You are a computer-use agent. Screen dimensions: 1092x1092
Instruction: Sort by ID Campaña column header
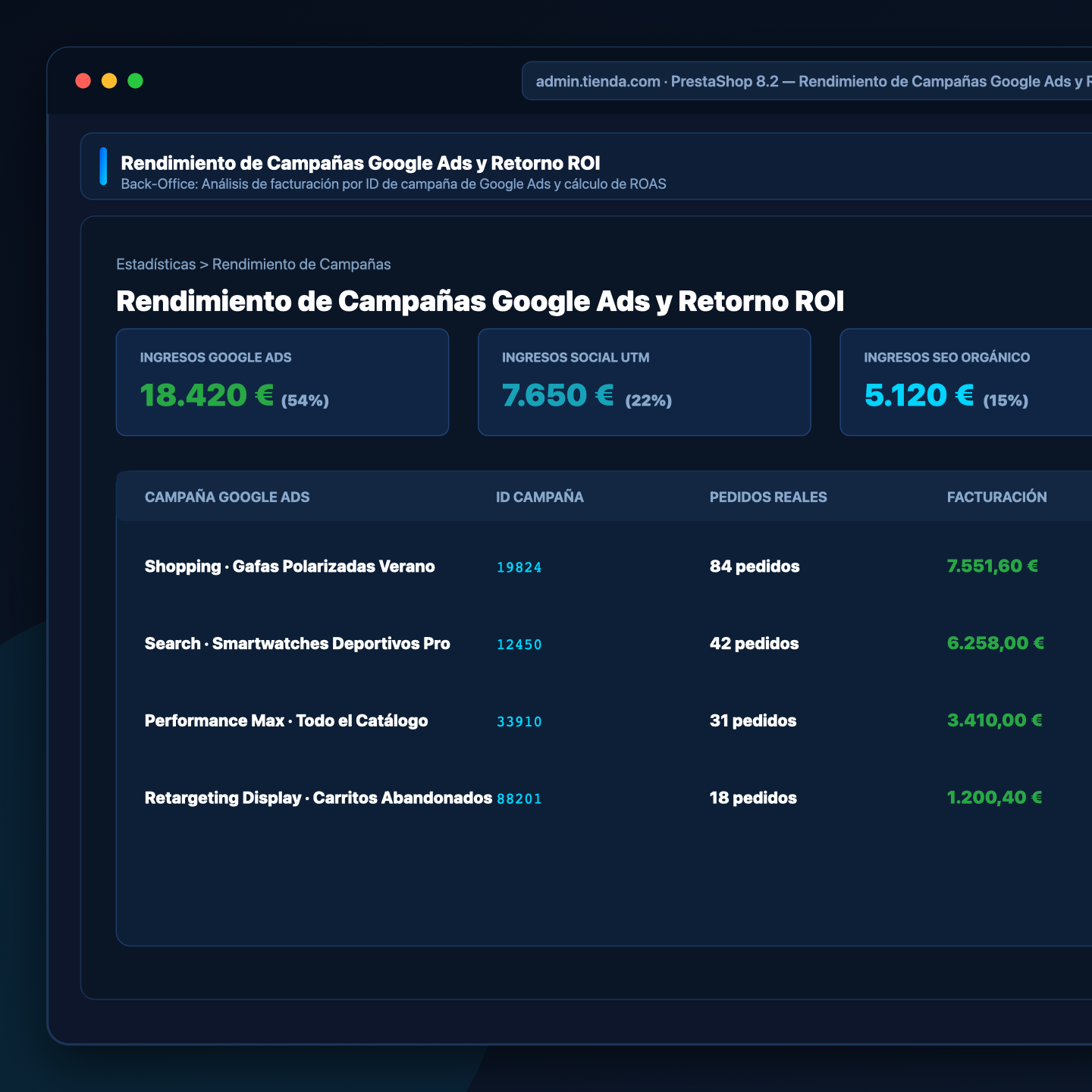pos(540,497)
